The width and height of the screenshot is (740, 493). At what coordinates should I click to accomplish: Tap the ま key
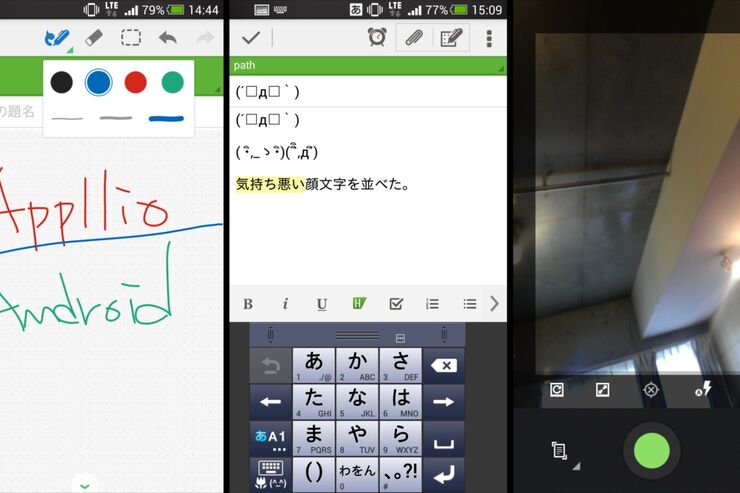click(314, 438)
